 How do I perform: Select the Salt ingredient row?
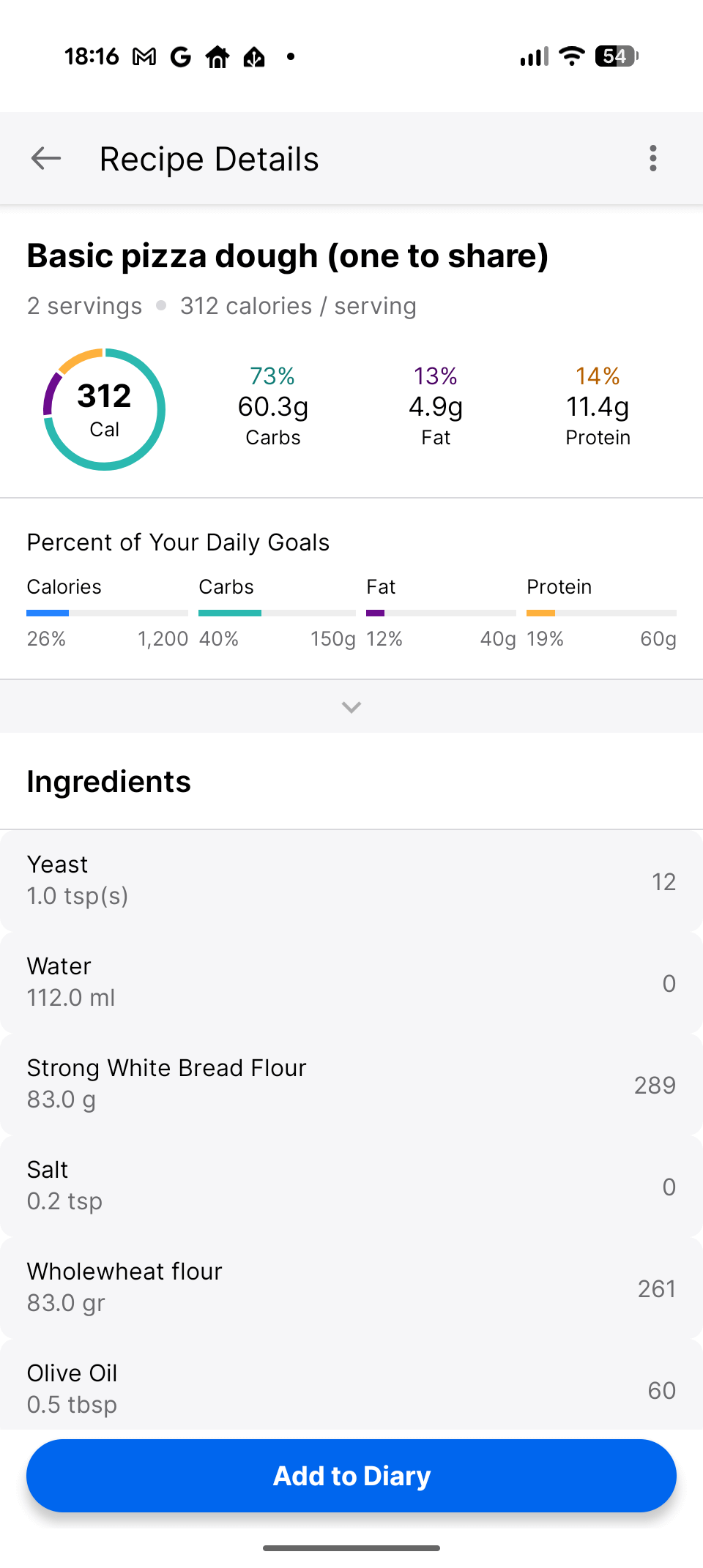[x=351, y=1186]
